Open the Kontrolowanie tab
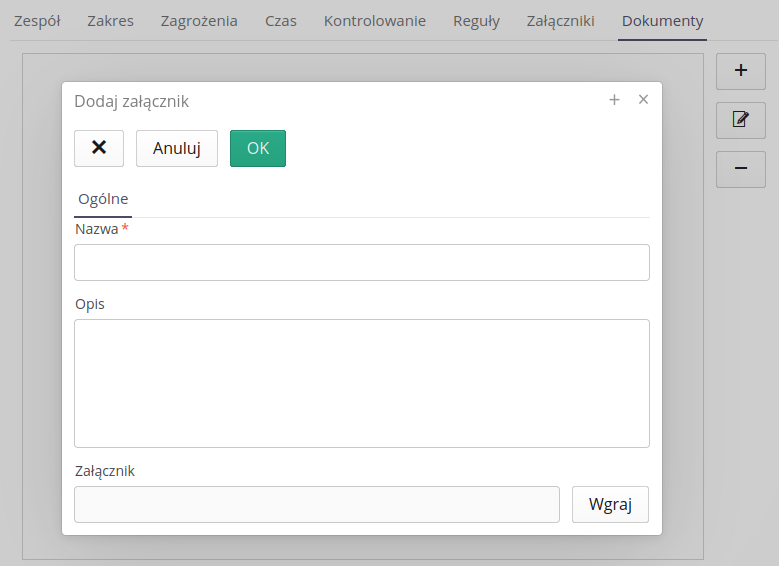Screen dimensions: 779x566 coord(374,21)
